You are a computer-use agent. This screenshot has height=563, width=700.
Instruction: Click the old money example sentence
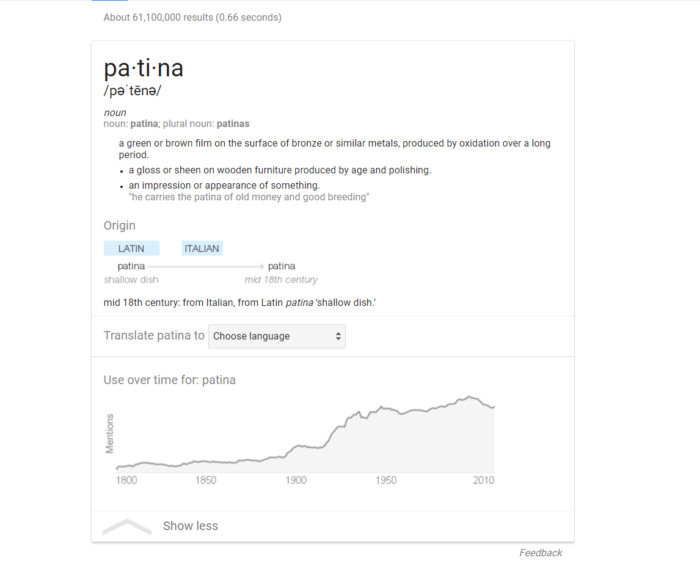(x=249, y=197)
